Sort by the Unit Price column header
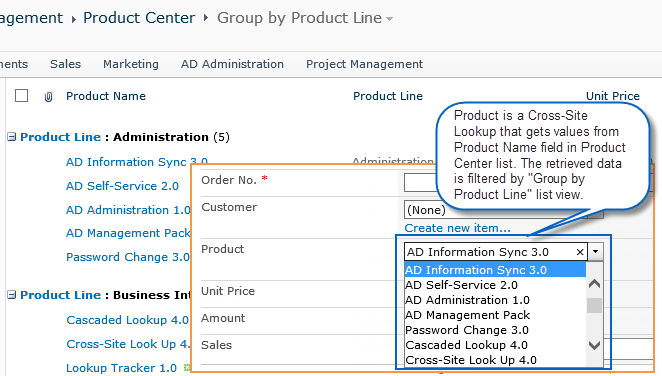 tap(613, 96)
